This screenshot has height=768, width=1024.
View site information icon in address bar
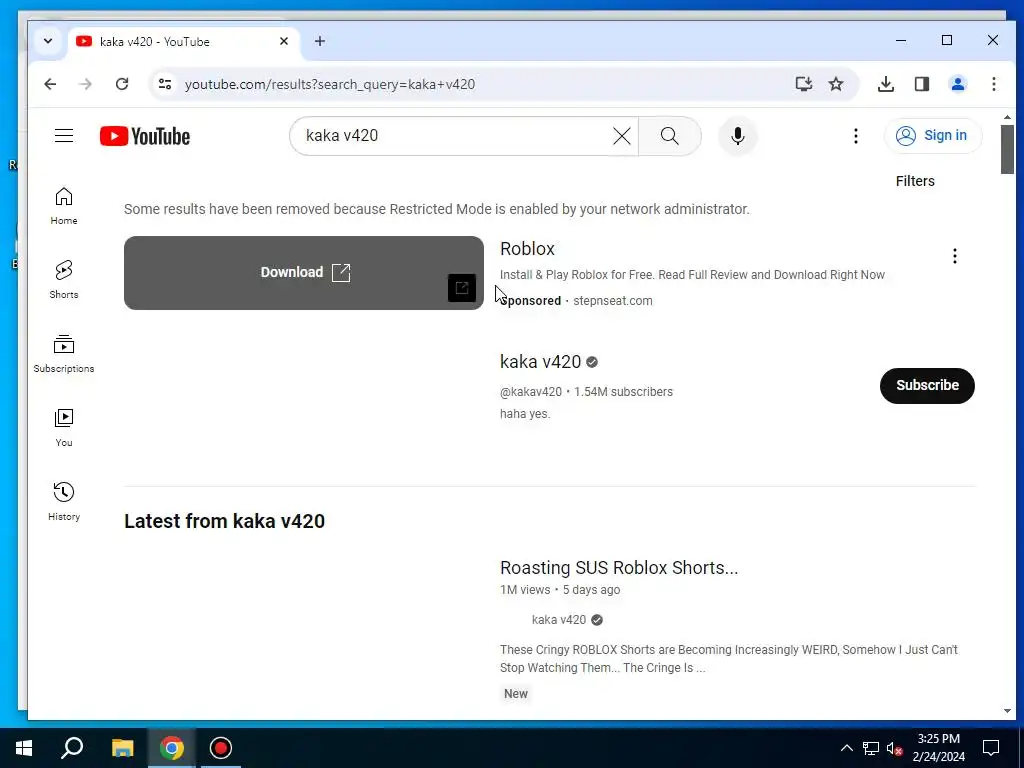coord(165,84)
